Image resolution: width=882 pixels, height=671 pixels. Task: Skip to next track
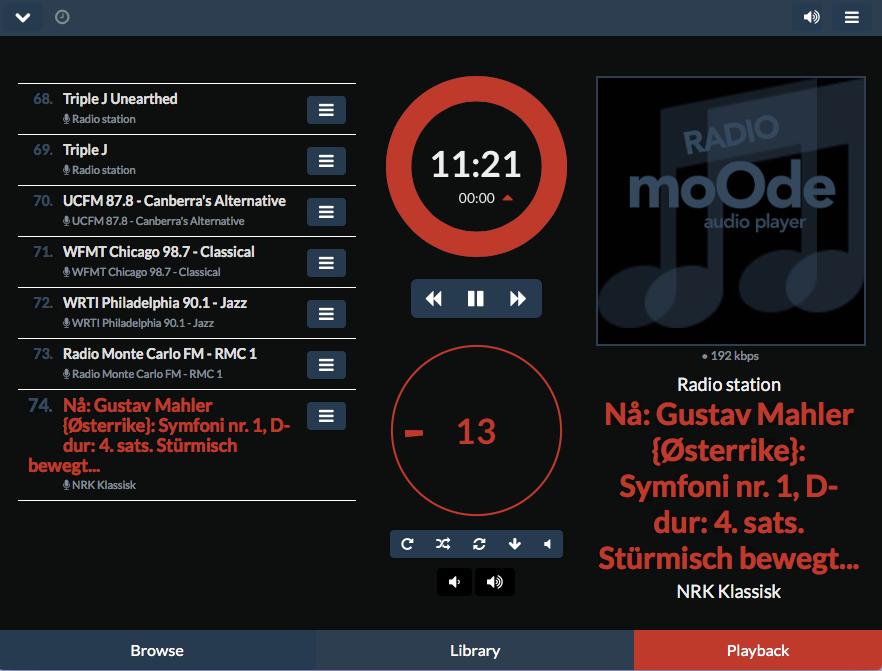pyautogui.click(x=518, y=299)
